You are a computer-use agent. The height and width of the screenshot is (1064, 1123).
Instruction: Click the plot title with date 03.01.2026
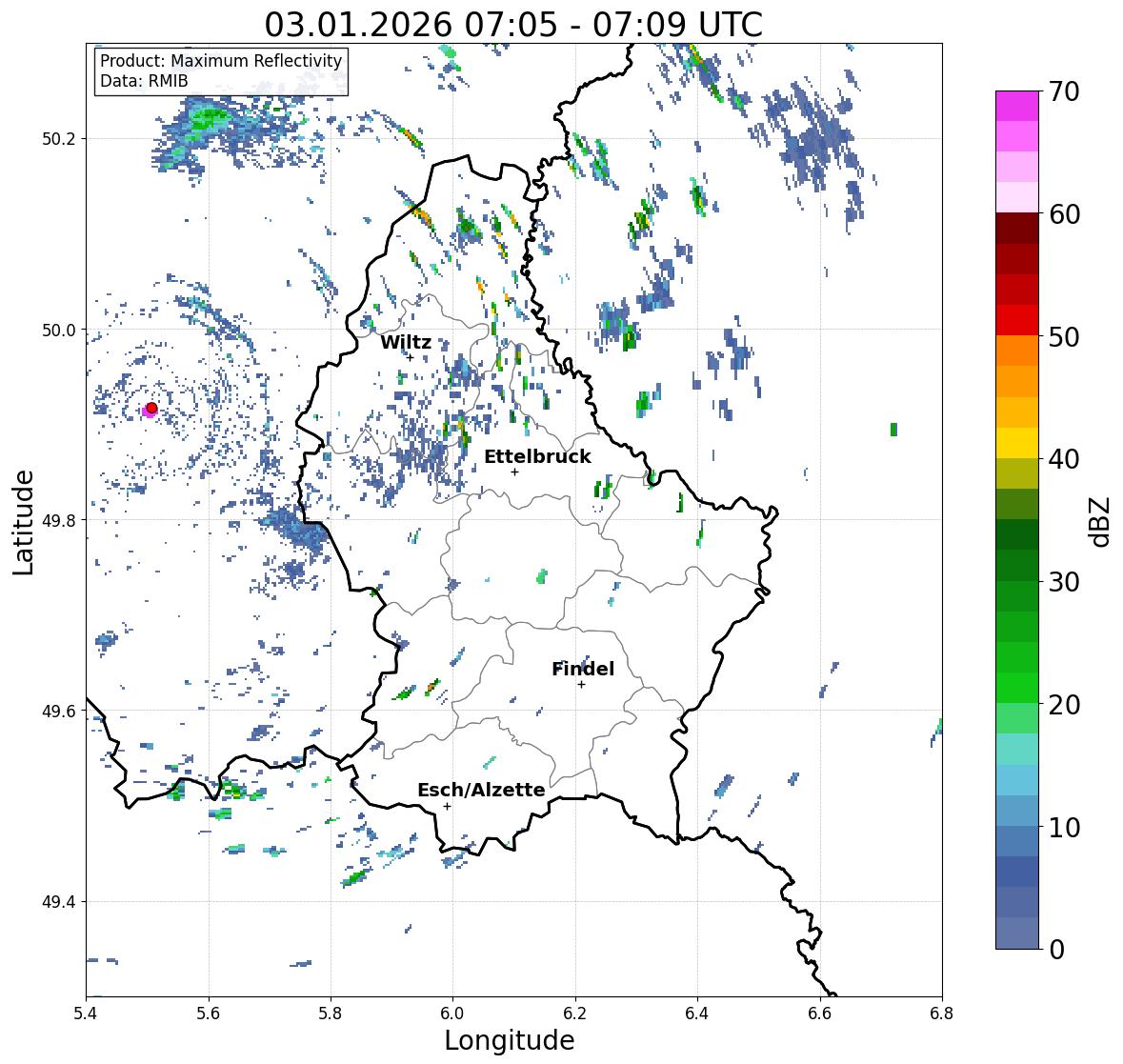tap(513, 25)
